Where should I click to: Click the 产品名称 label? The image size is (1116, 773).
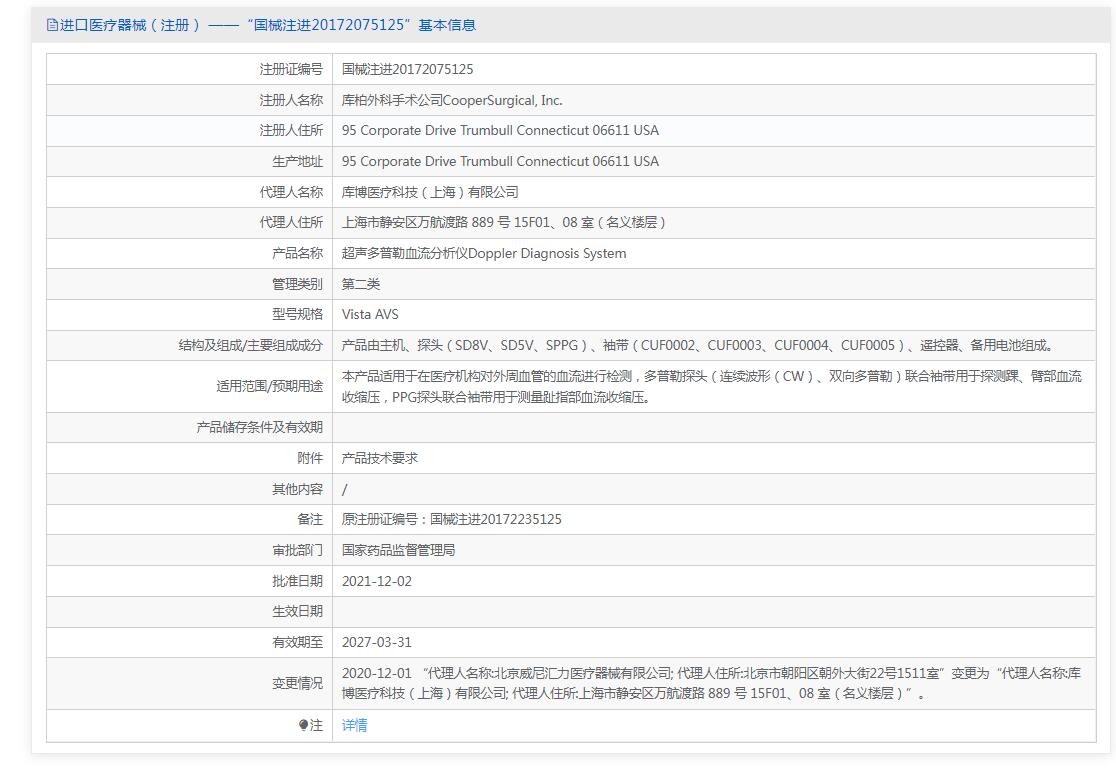pyautogui.click(x=298, y=253)
